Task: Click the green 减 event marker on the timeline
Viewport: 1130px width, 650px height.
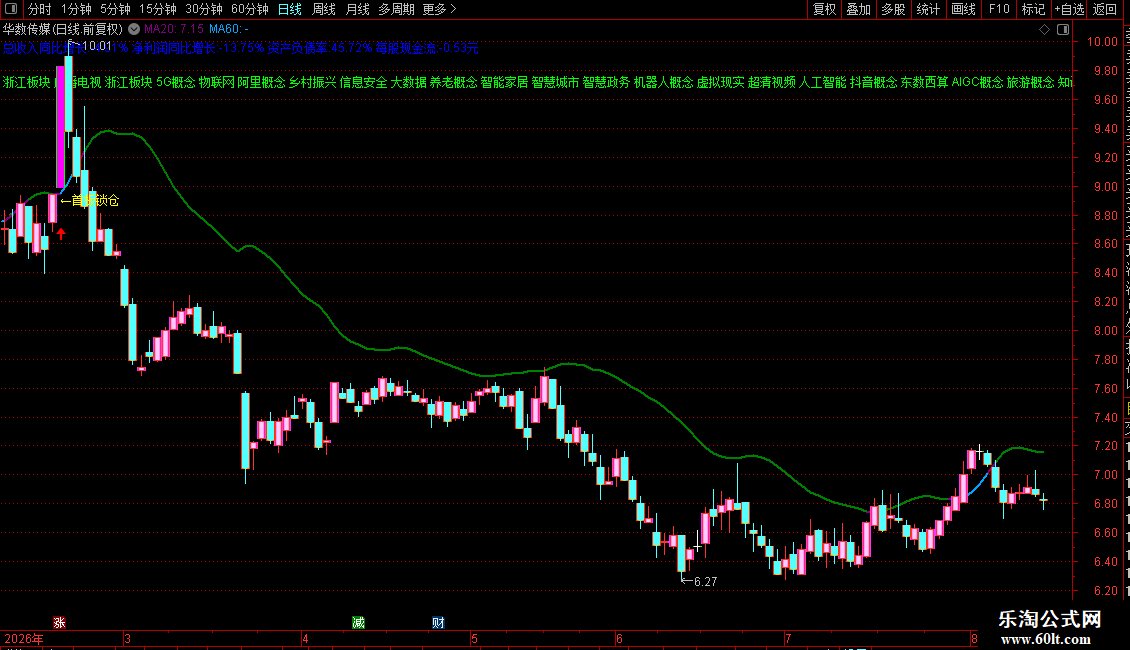Action: (358, 623)
